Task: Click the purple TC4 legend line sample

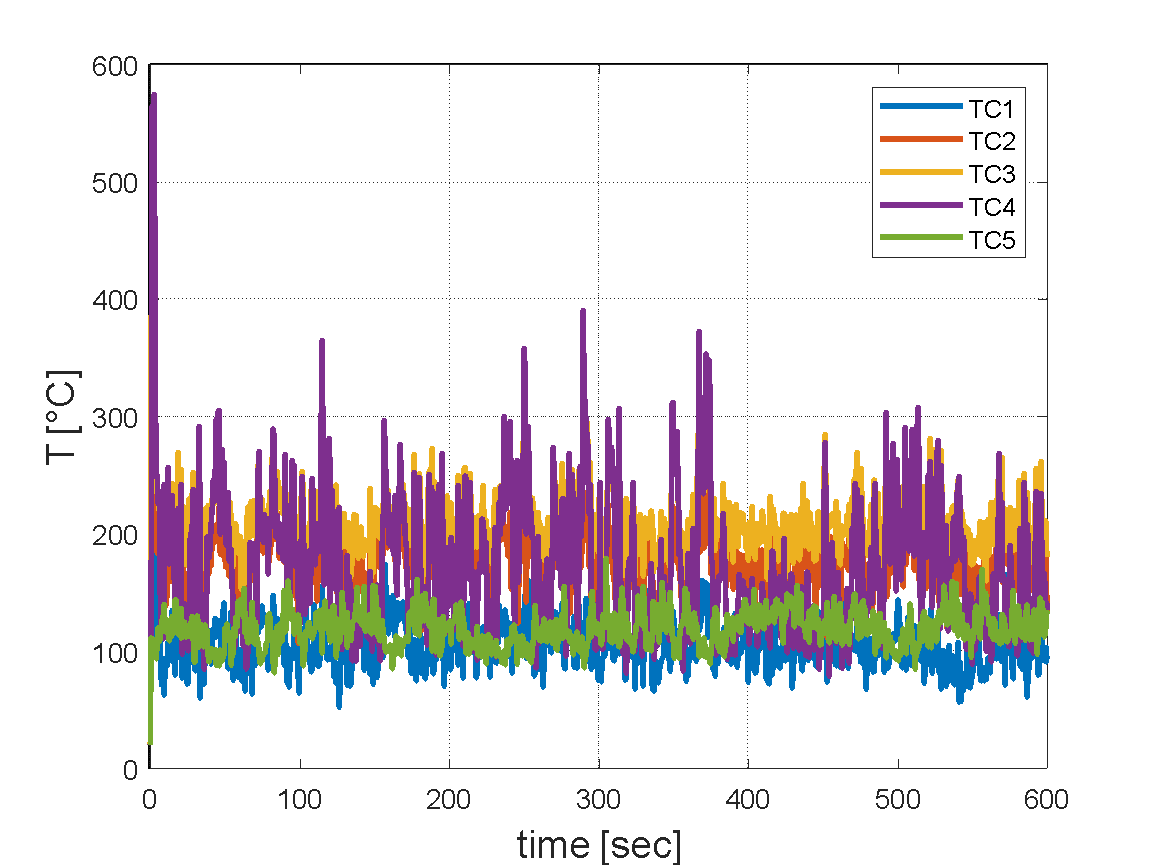Action: click(x=921, y=204)
